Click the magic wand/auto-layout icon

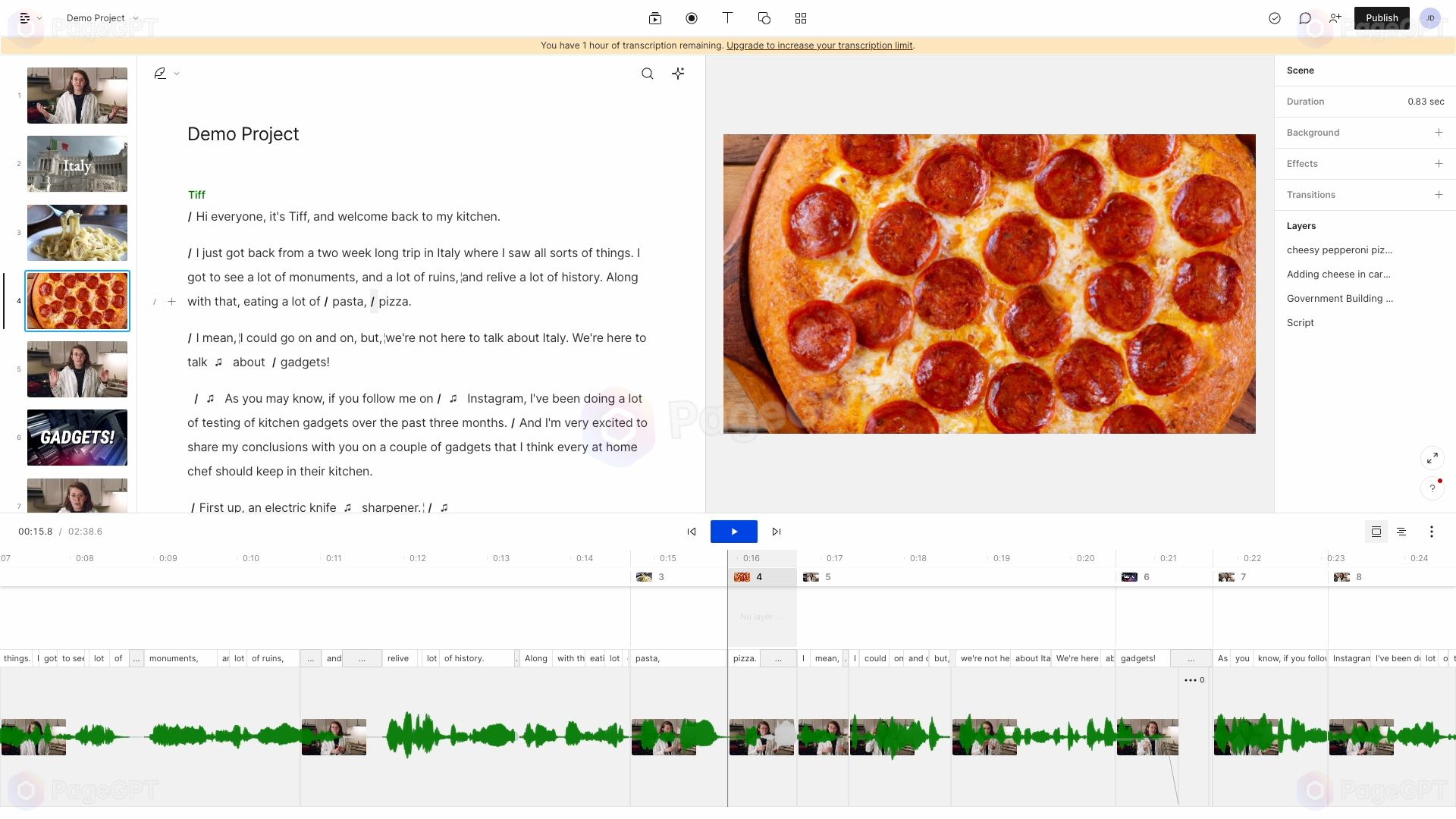point(679,73)
